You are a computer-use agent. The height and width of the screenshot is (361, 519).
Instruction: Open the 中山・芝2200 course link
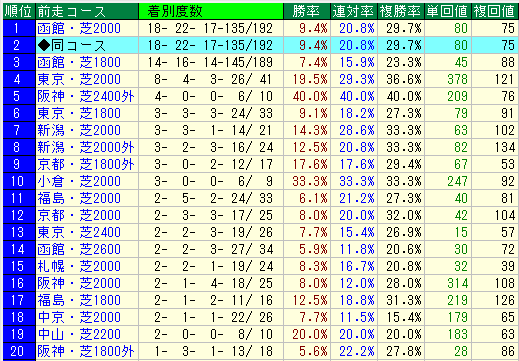click(x=79, y=334)
